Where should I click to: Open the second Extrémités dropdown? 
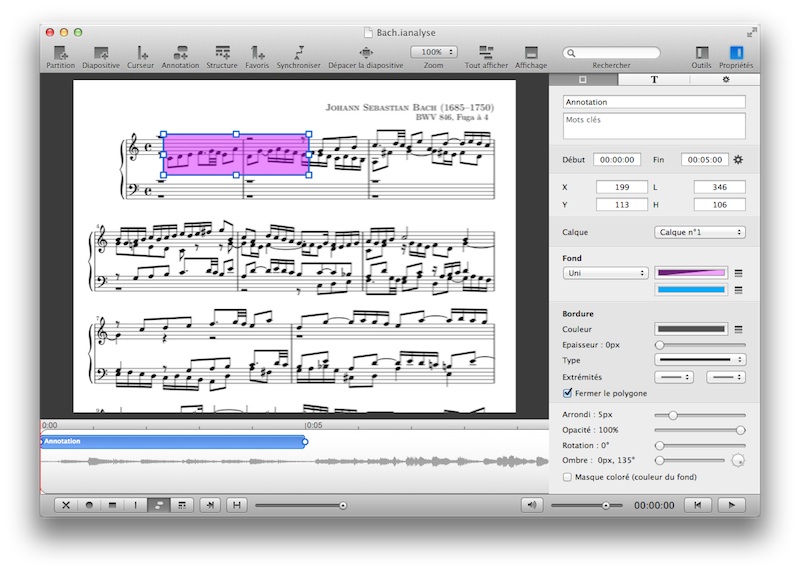point(726,377)
